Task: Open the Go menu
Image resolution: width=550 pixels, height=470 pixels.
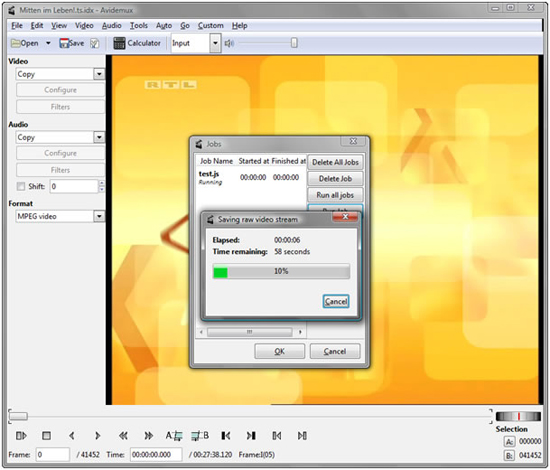Action: tap(185, 26)
